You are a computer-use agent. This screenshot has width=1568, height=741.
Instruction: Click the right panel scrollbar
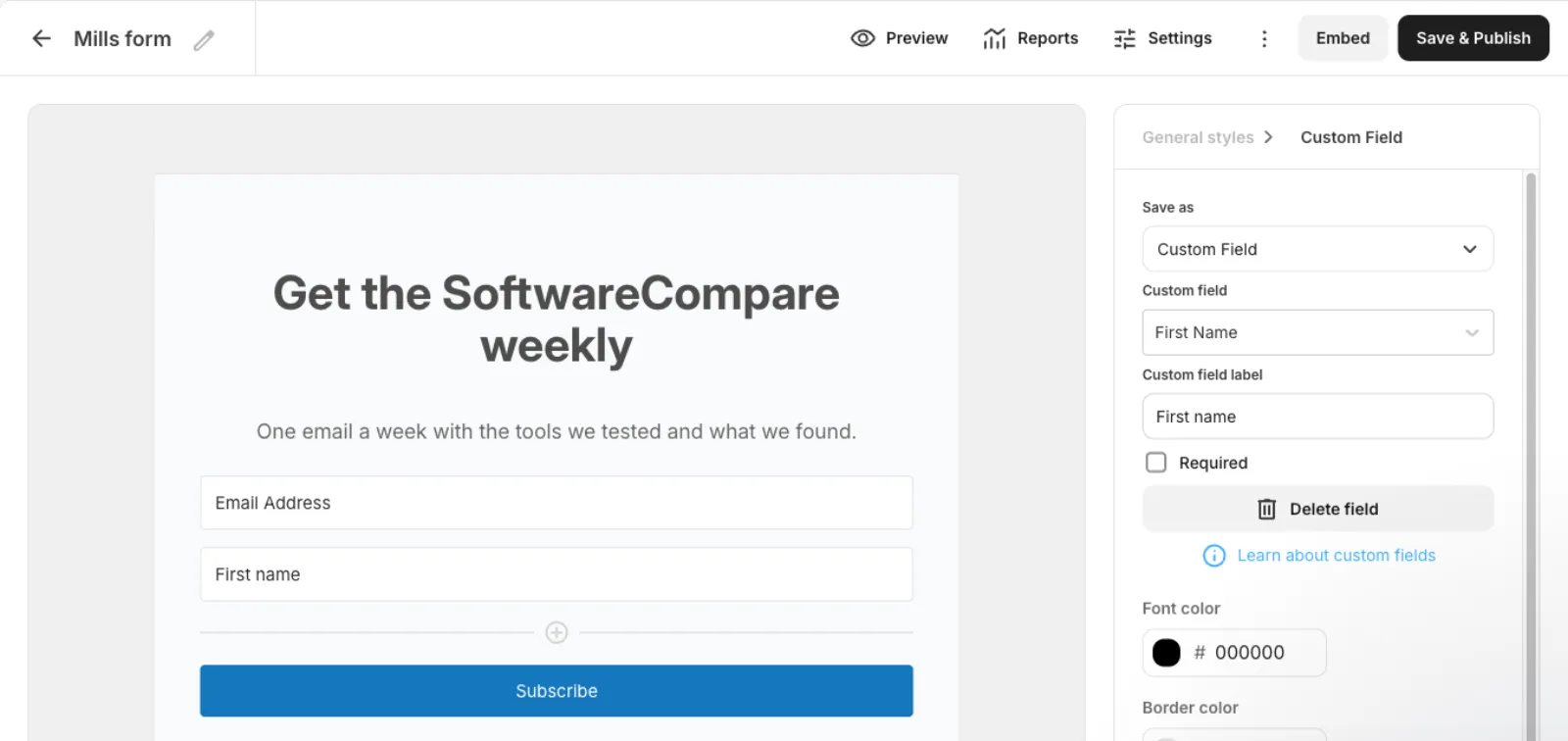(x=1531, y=456)
